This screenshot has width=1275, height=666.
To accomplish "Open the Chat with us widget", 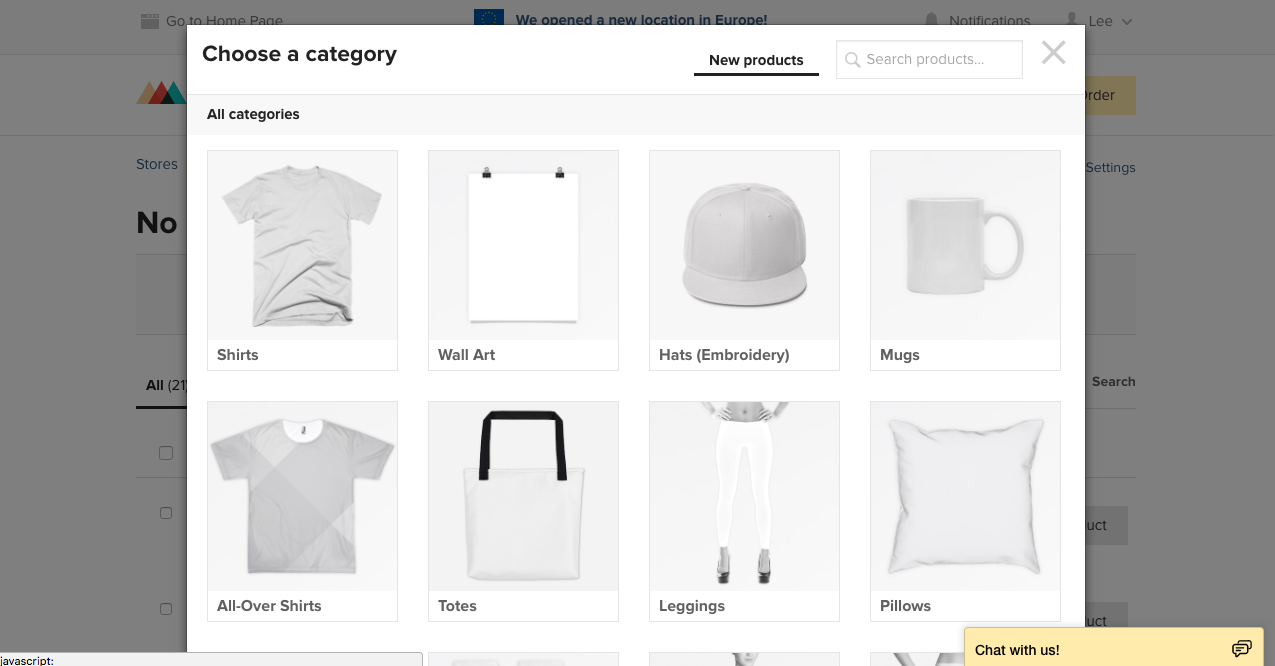I will [x=1114, y=647].
